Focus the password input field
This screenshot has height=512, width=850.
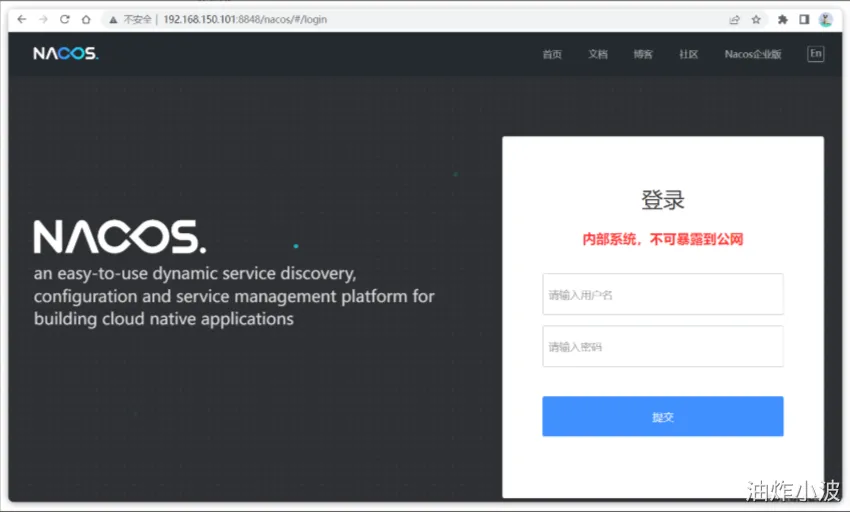click(663, 346)
